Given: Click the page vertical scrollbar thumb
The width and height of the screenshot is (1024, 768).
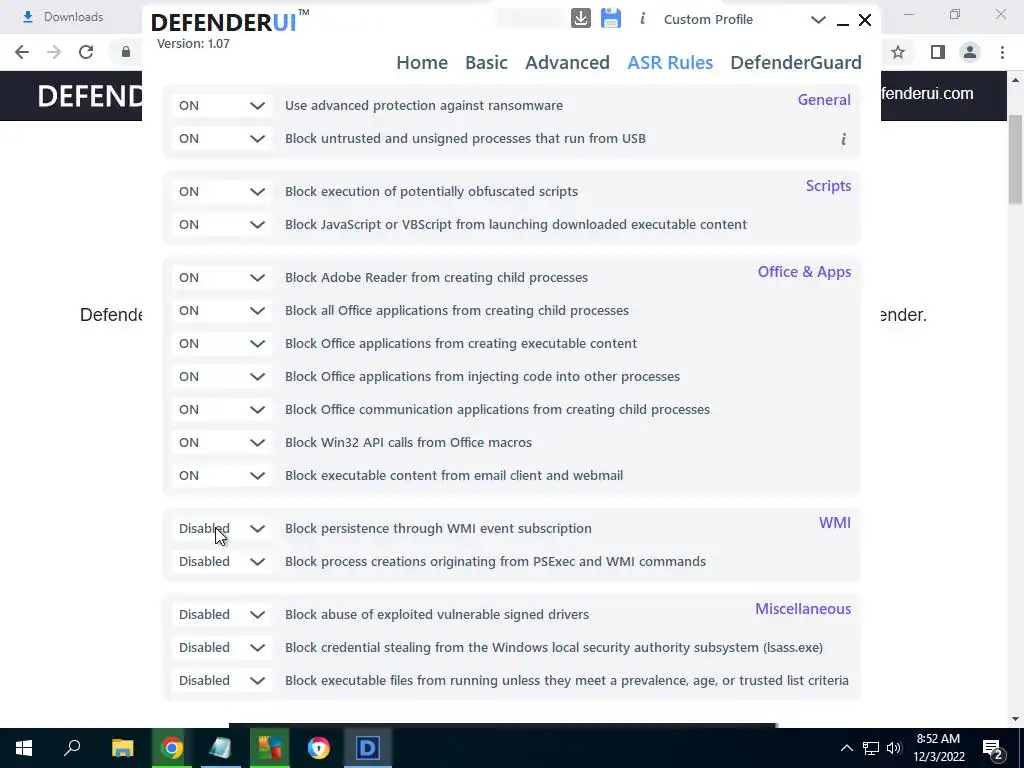Looking at the screenshot, I should pyautogui.click(x=1015, y=160).
